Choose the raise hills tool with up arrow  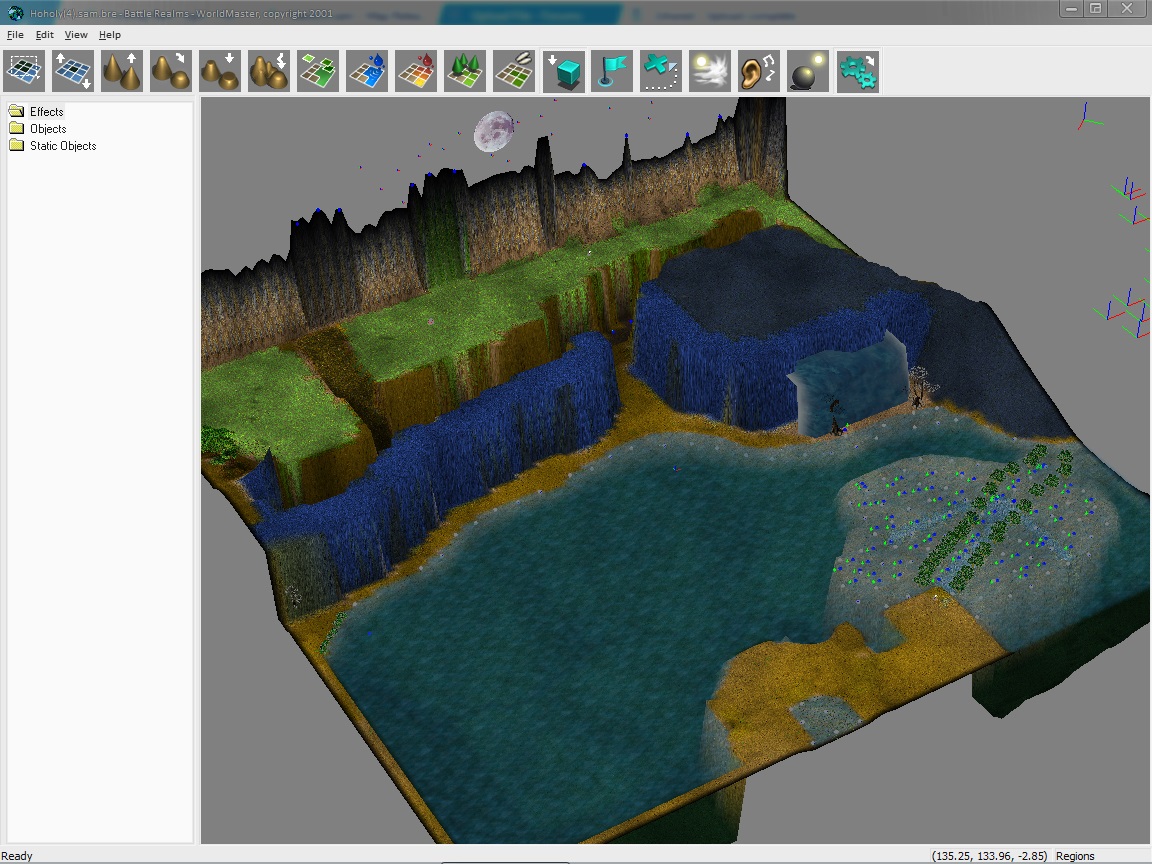point(122,72)
